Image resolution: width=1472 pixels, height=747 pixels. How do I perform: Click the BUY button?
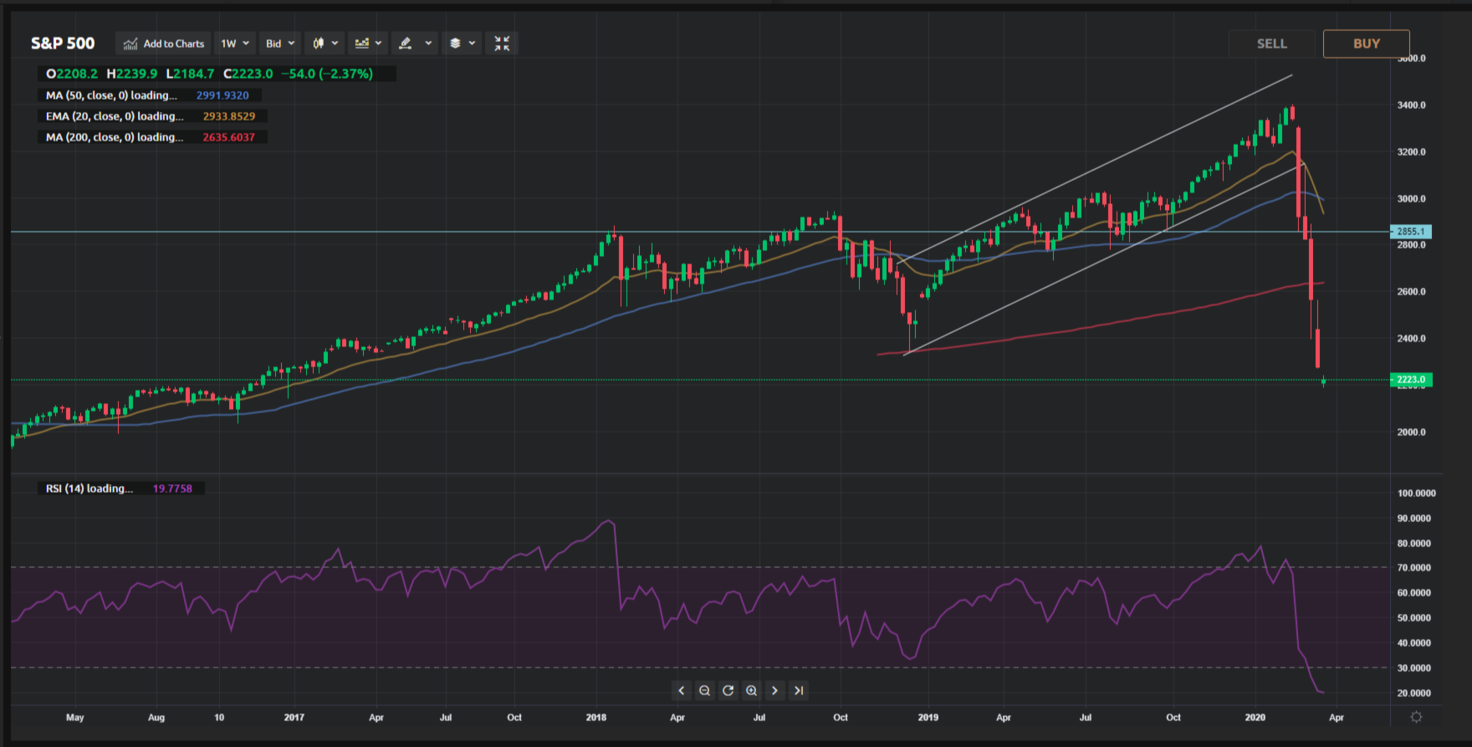(1366, 43)
